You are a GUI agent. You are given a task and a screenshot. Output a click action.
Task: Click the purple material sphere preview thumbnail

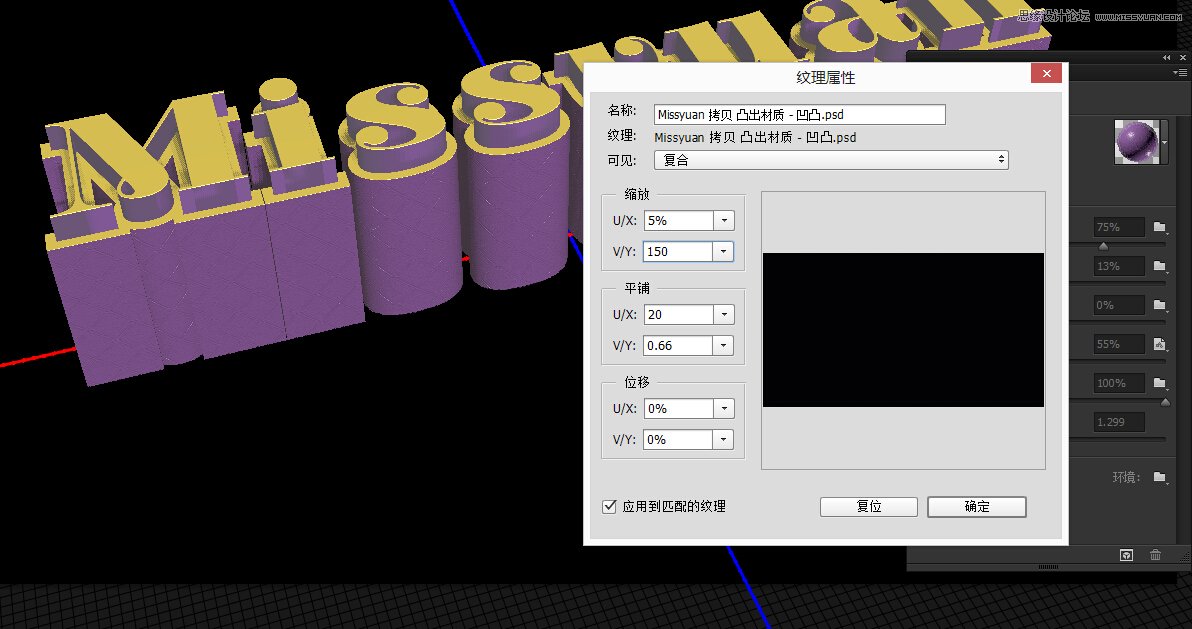coord(1138,140)
